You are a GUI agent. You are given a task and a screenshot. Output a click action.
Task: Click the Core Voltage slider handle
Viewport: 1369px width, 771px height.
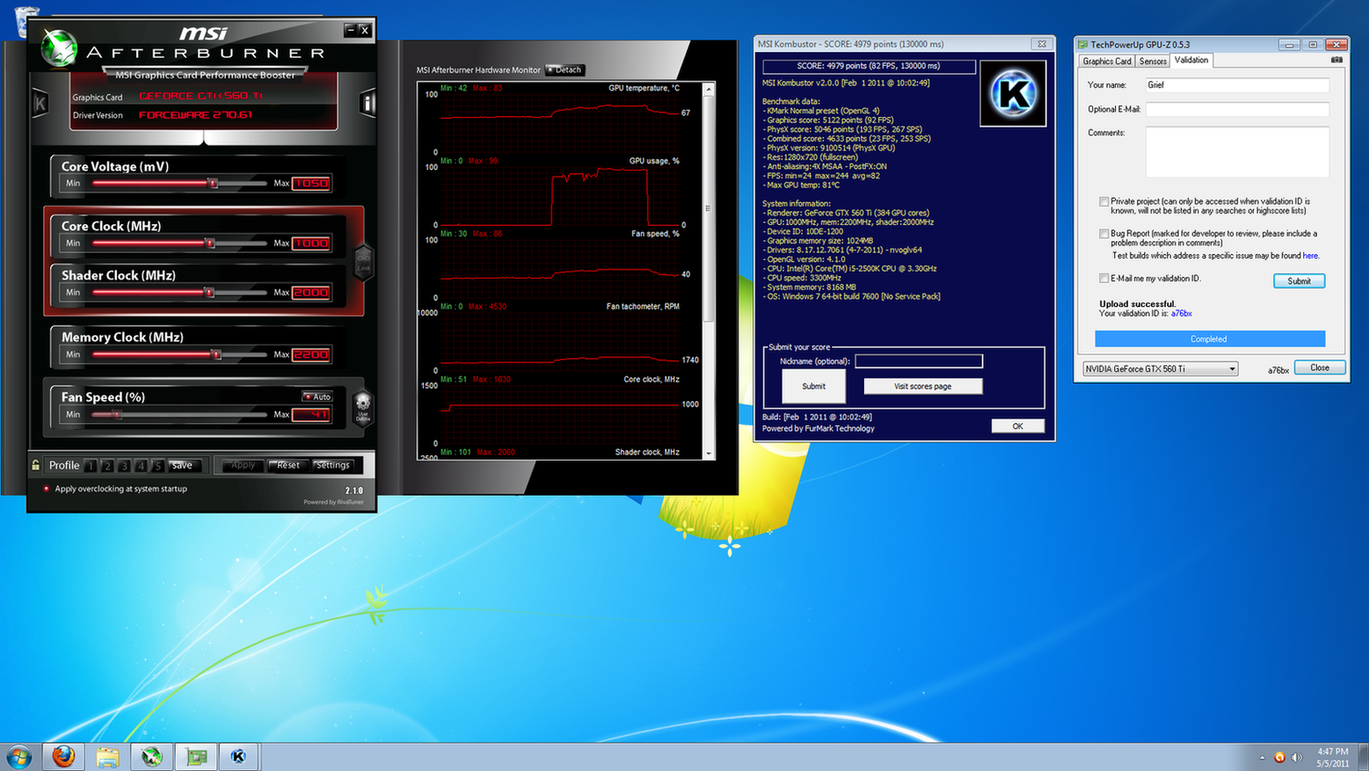pyautogui.click(x=212, y=183)
